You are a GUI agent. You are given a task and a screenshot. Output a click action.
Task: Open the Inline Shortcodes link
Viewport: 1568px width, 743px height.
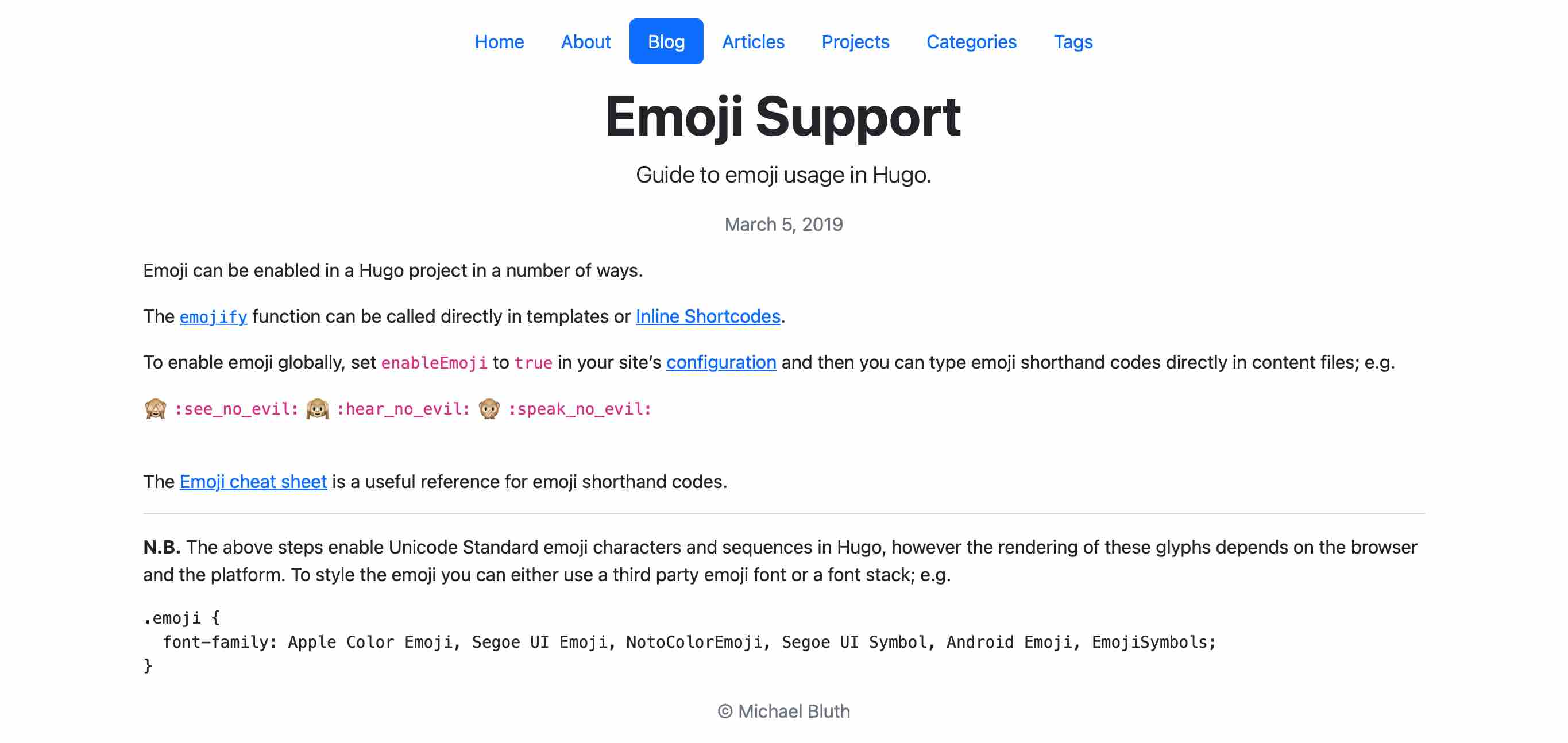[x=707, y=316]
